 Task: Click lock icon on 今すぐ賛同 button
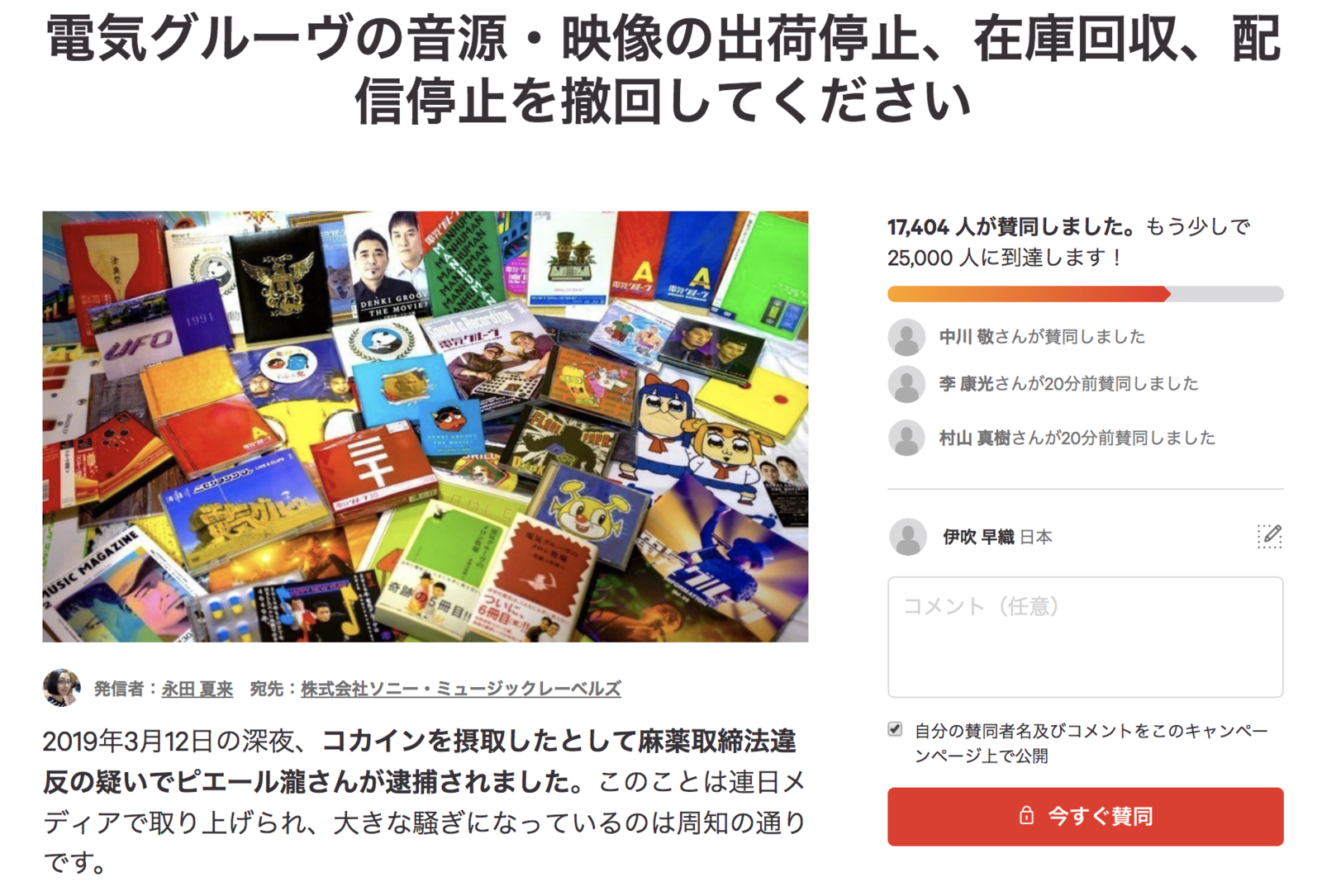(x=1026, y=816)
